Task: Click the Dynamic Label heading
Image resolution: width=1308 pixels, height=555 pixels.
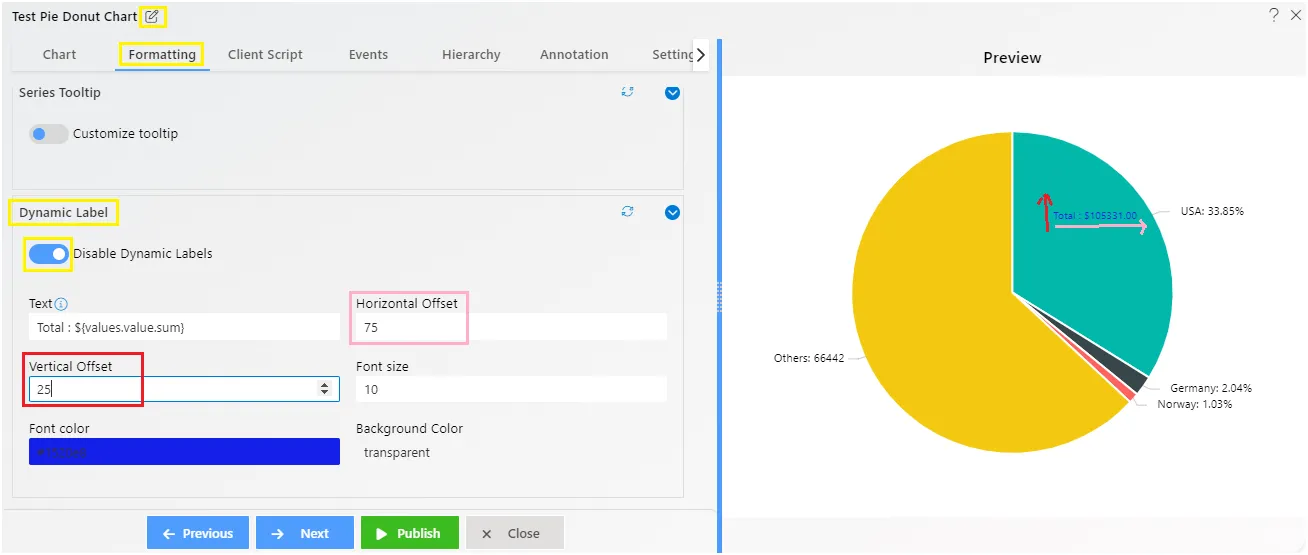Action: [x=63, y=212]
